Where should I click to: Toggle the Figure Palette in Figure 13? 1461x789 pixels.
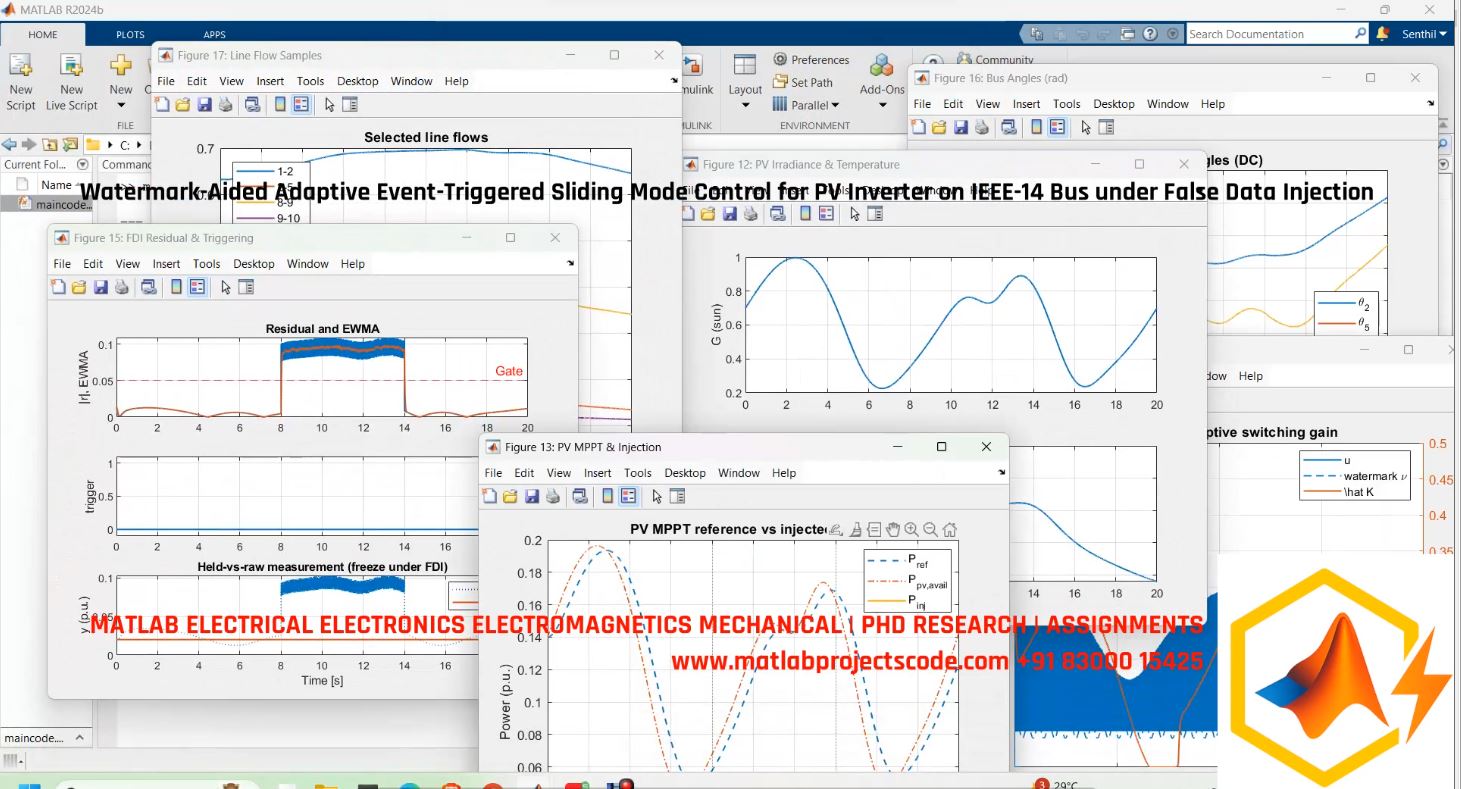pos(607,496)
